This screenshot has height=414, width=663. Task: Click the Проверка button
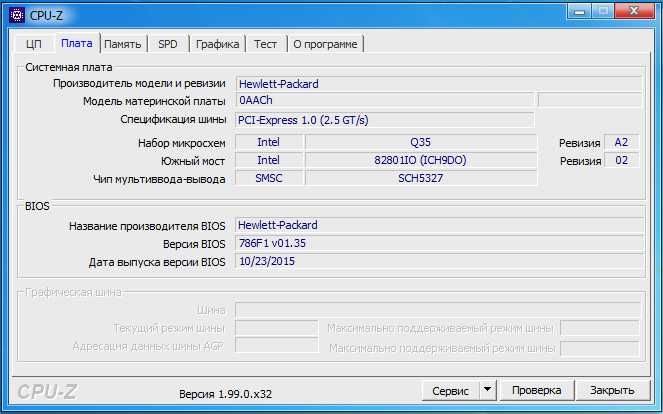point(537,391)
